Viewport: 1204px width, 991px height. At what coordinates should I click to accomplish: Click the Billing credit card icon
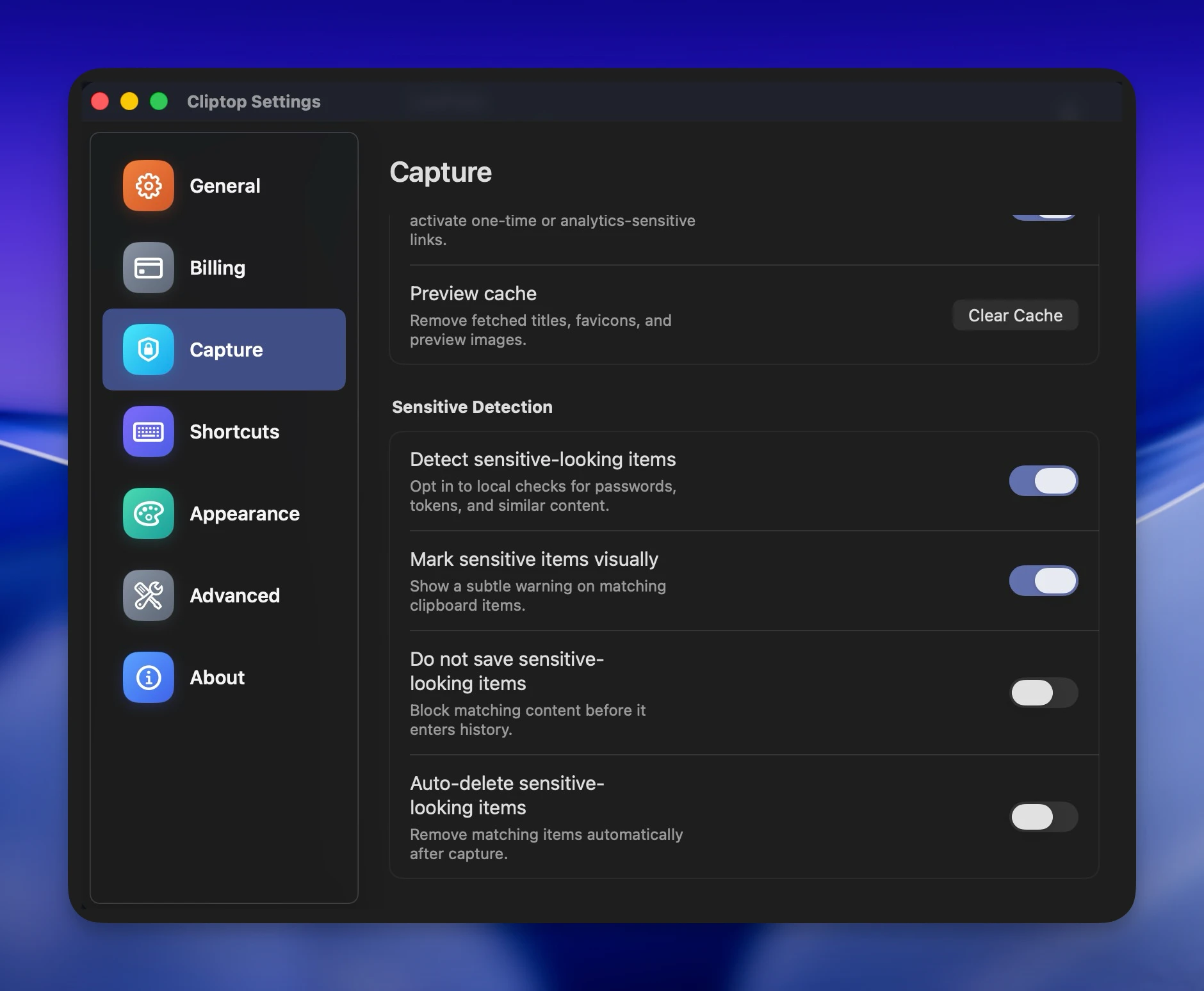149,268
